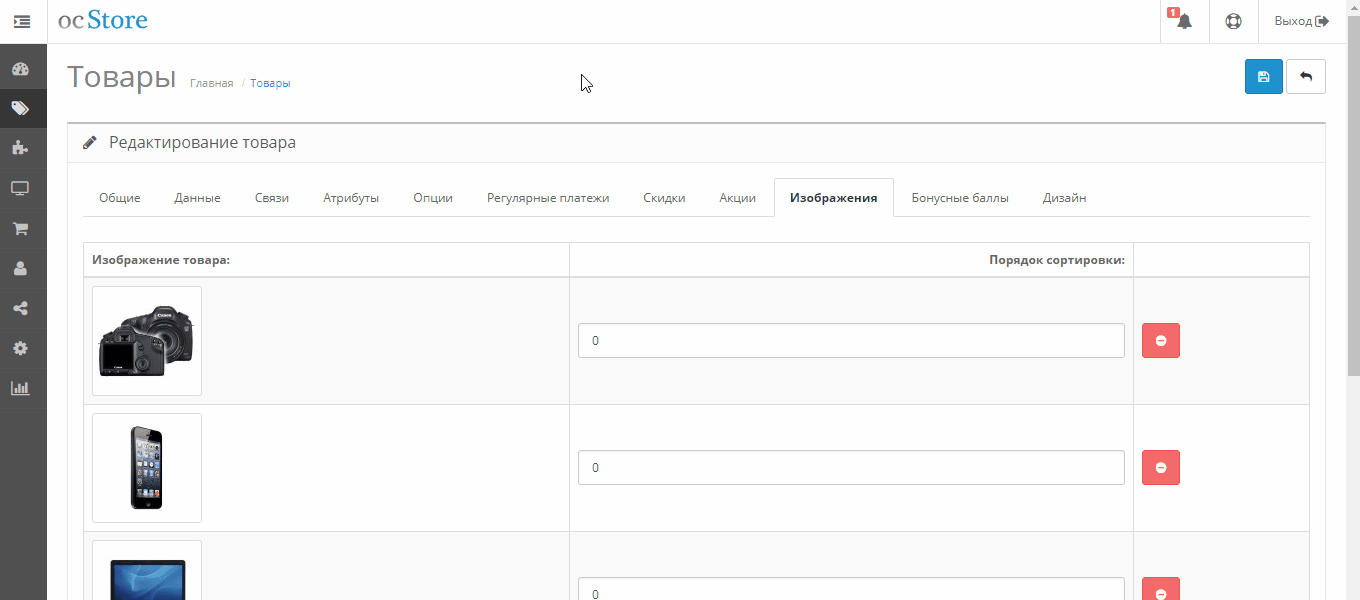Open the settings gear icon in sidebar

pos(21,349)
